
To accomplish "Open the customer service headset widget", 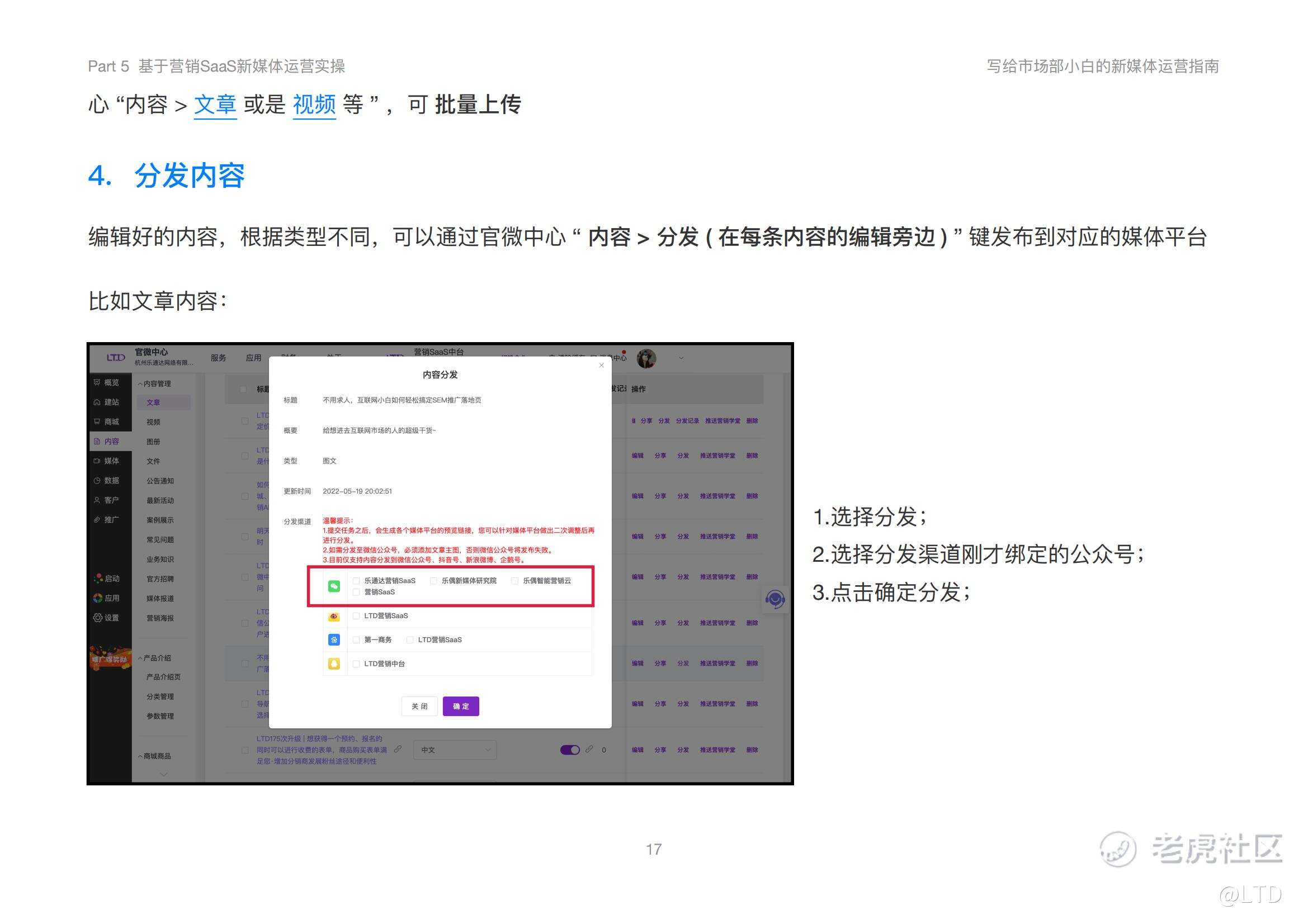I will 775,599.
